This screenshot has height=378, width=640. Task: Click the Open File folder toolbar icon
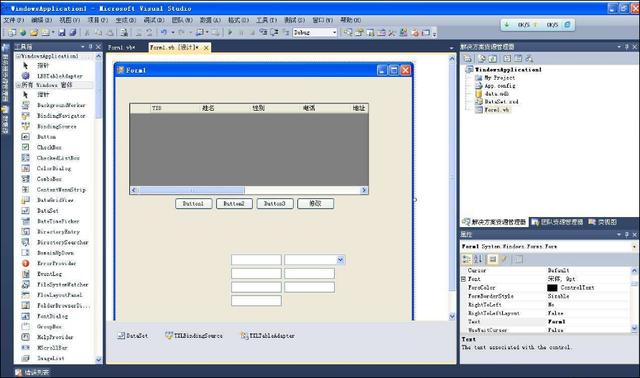coord(34,32)
